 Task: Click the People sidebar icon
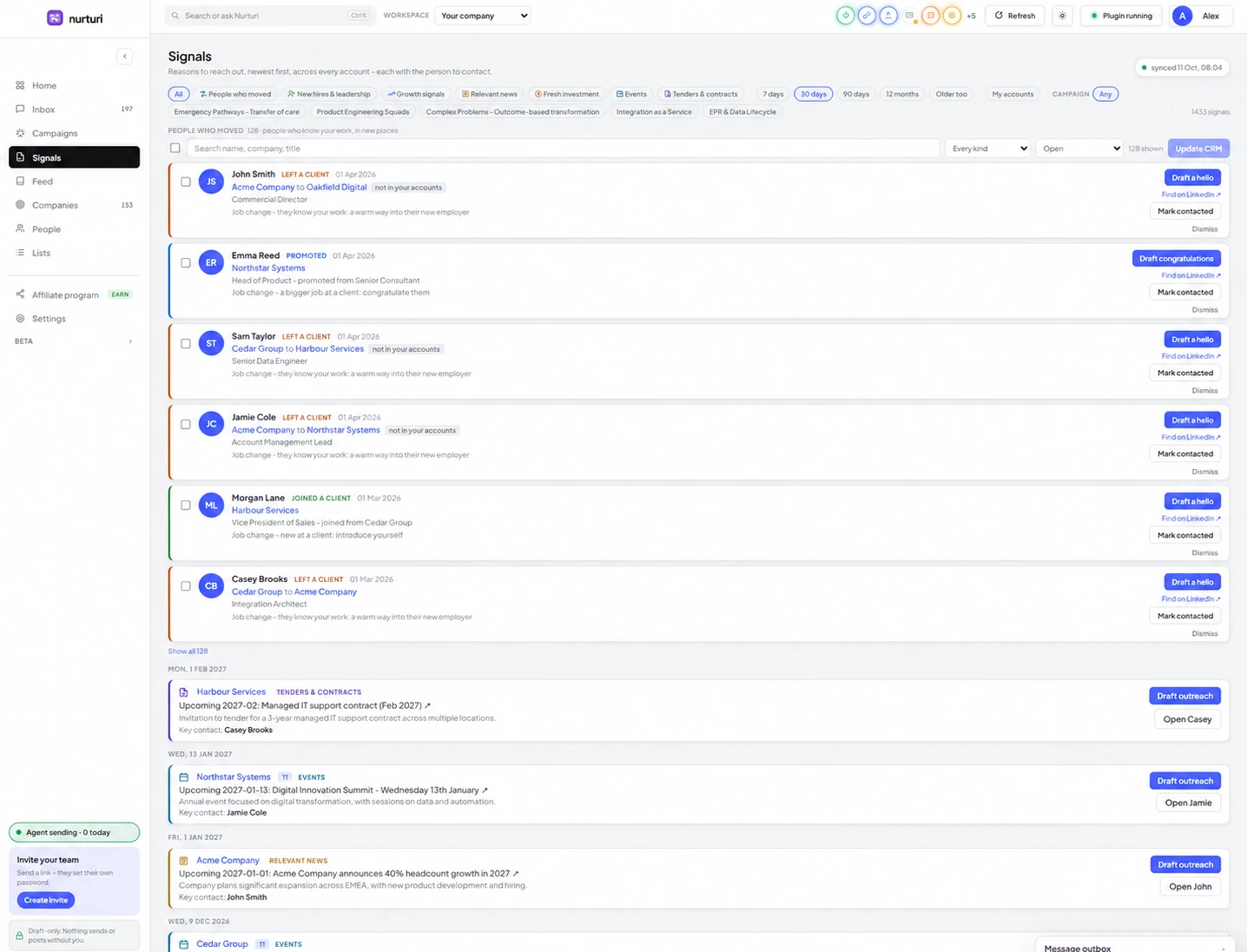[x=20, y=228]
